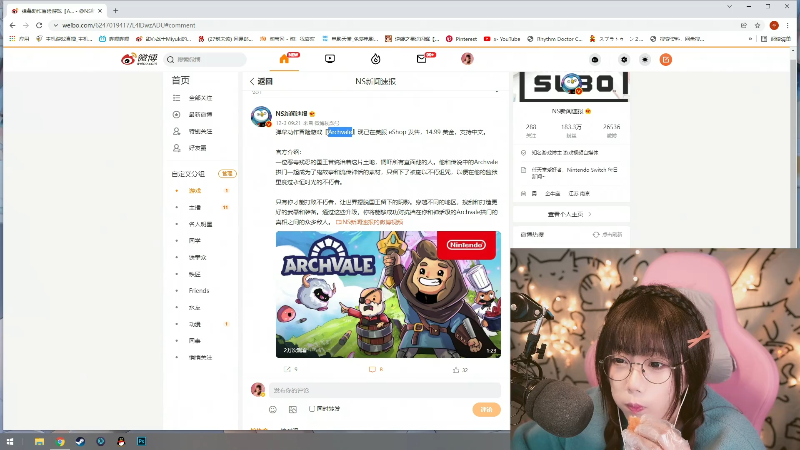Open the settings gear icon in Weibo header
This screenshot has width=800, height=450.
pyautogui.click(x=624, y=60)
